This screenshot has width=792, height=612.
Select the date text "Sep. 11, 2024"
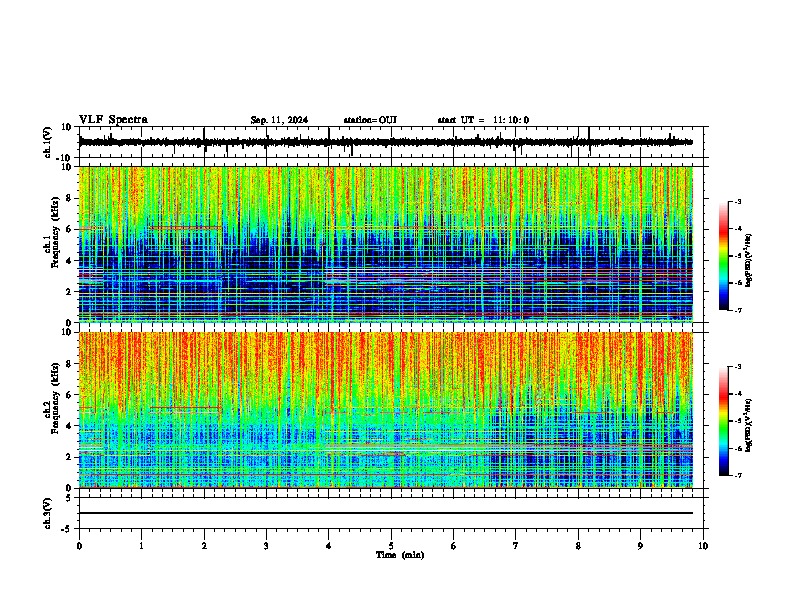[279, 120]
